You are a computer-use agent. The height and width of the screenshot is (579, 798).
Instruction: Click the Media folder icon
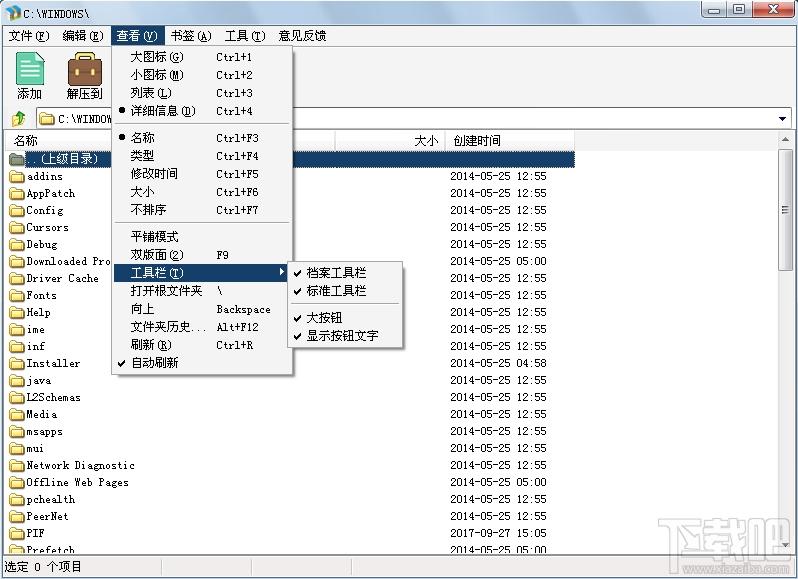pos(17,415)
